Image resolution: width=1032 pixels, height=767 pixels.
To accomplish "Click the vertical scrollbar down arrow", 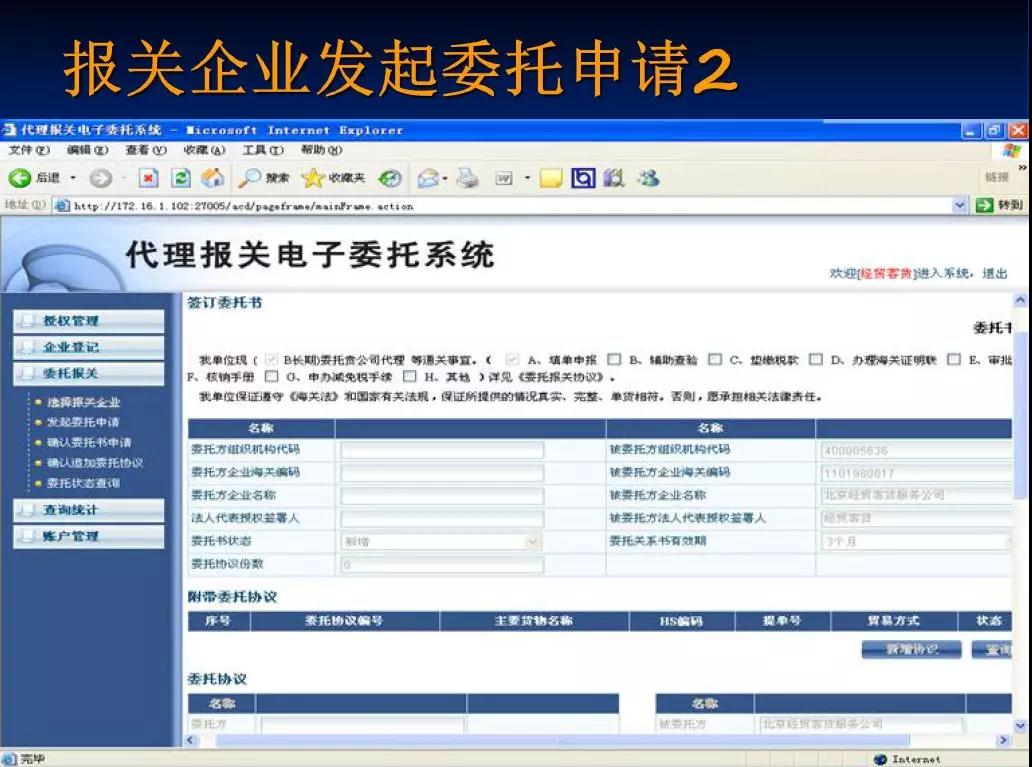I will click(1021, 726).
